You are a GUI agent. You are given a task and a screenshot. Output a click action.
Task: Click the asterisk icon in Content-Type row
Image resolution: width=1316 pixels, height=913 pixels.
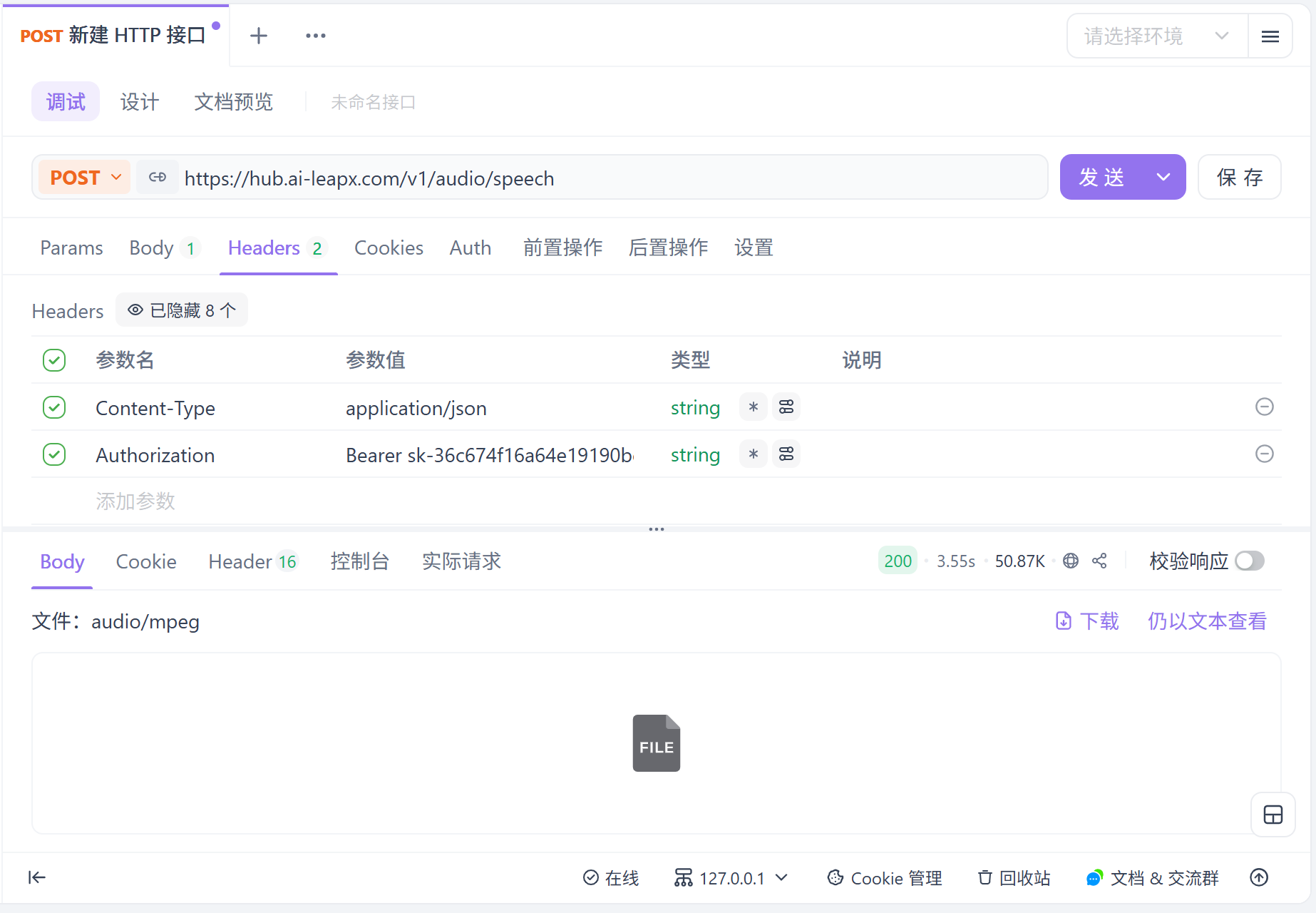pyautogui.click(x=753, y=407)
